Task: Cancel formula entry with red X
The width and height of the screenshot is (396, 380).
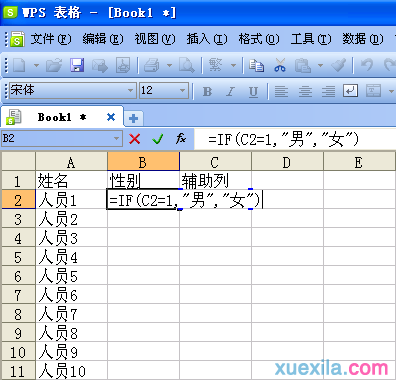Action: (x=135, y=138)
